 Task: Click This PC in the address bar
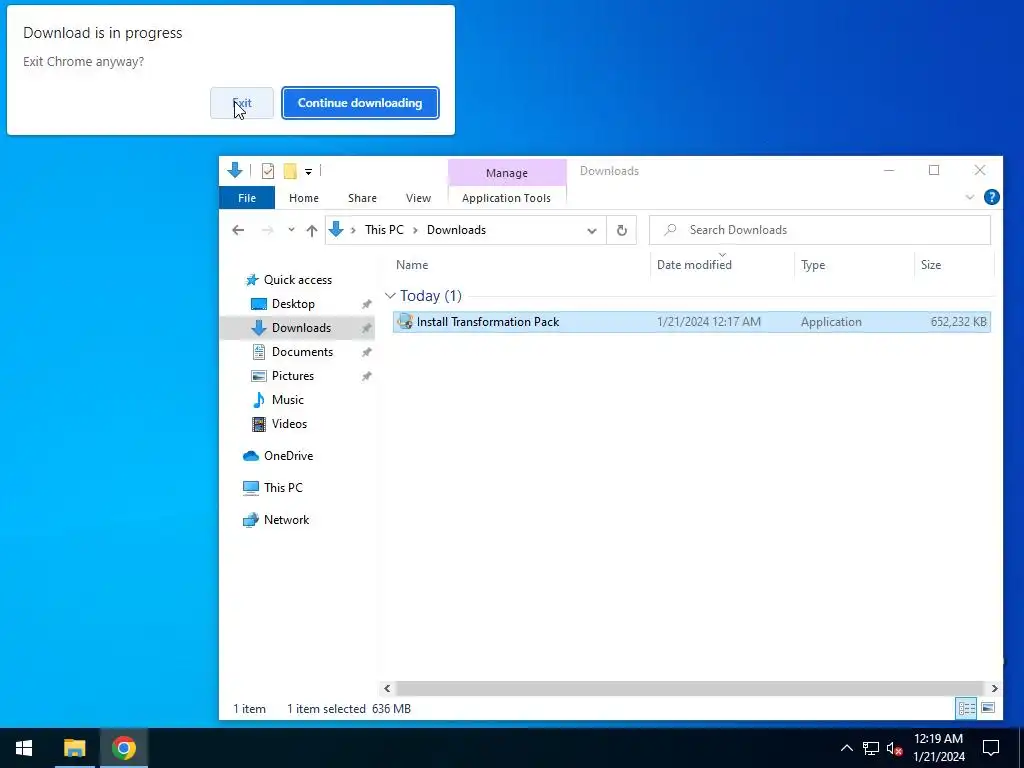[x=384, y=230]
